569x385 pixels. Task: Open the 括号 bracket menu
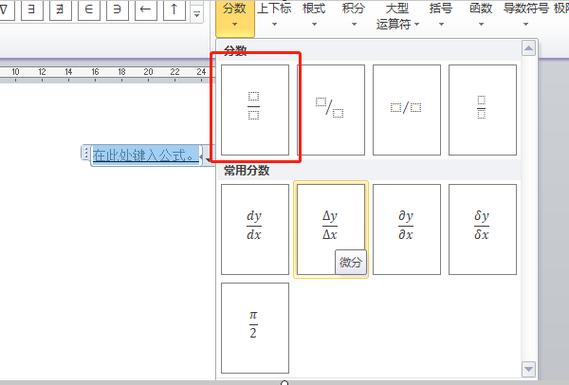(x=441, y=16)
